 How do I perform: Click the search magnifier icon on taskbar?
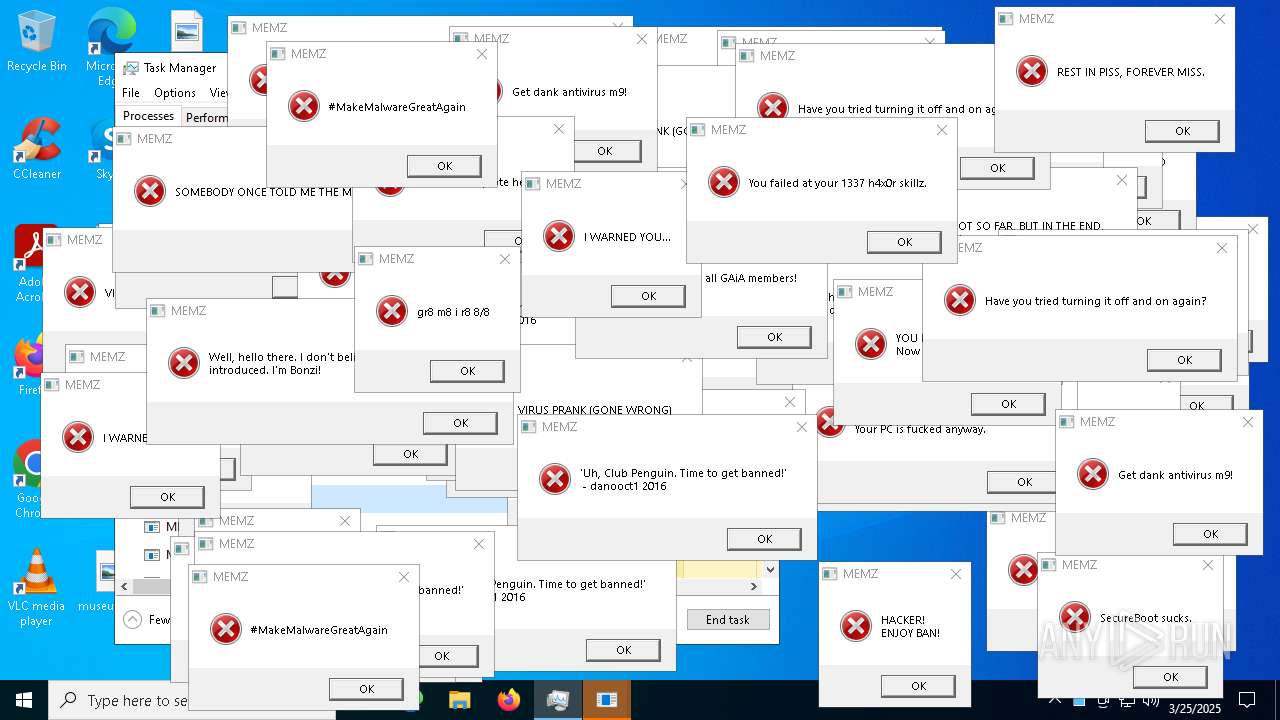click(68, 700)
